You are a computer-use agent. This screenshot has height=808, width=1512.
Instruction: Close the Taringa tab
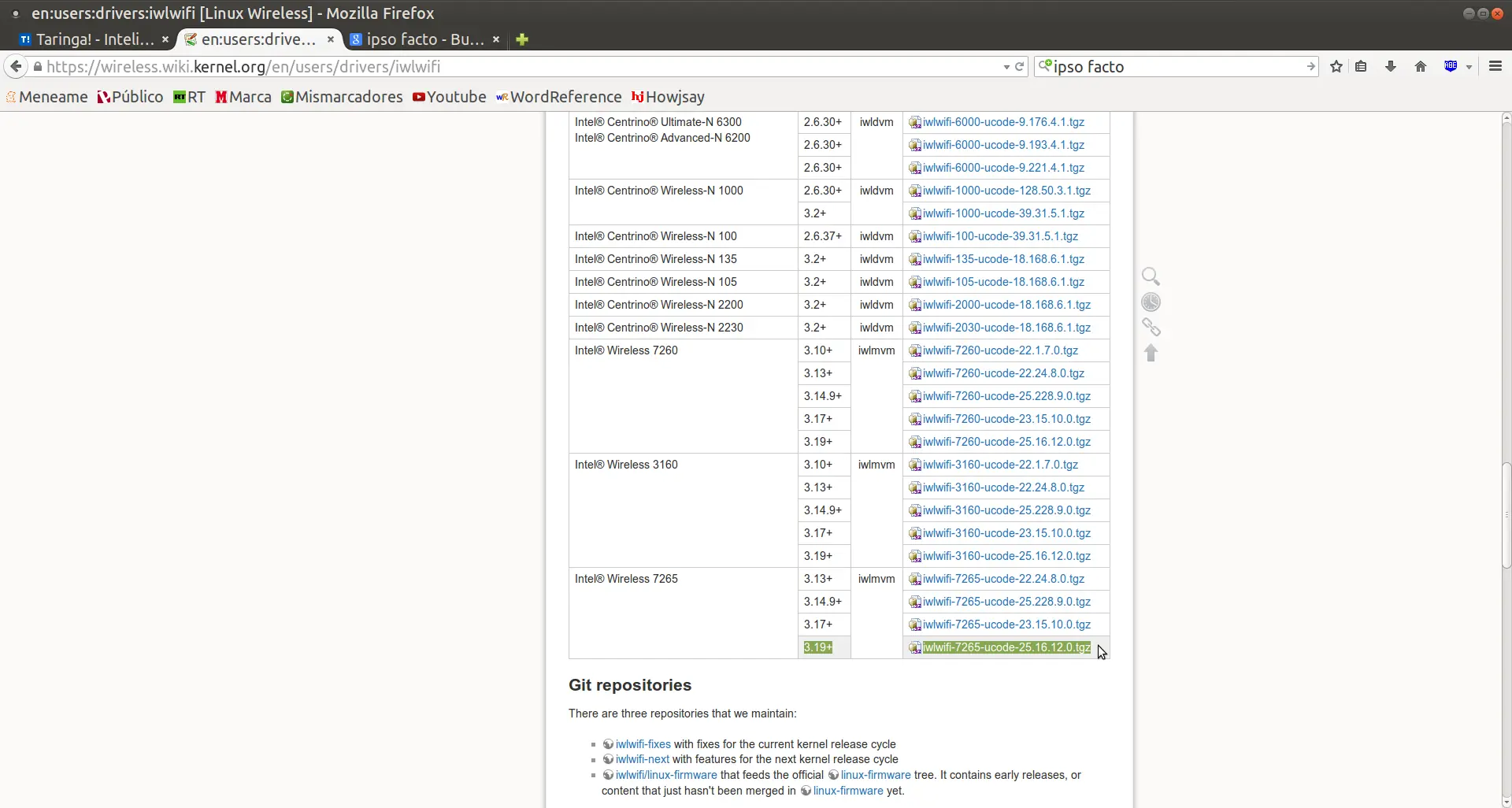pos(165,39)
